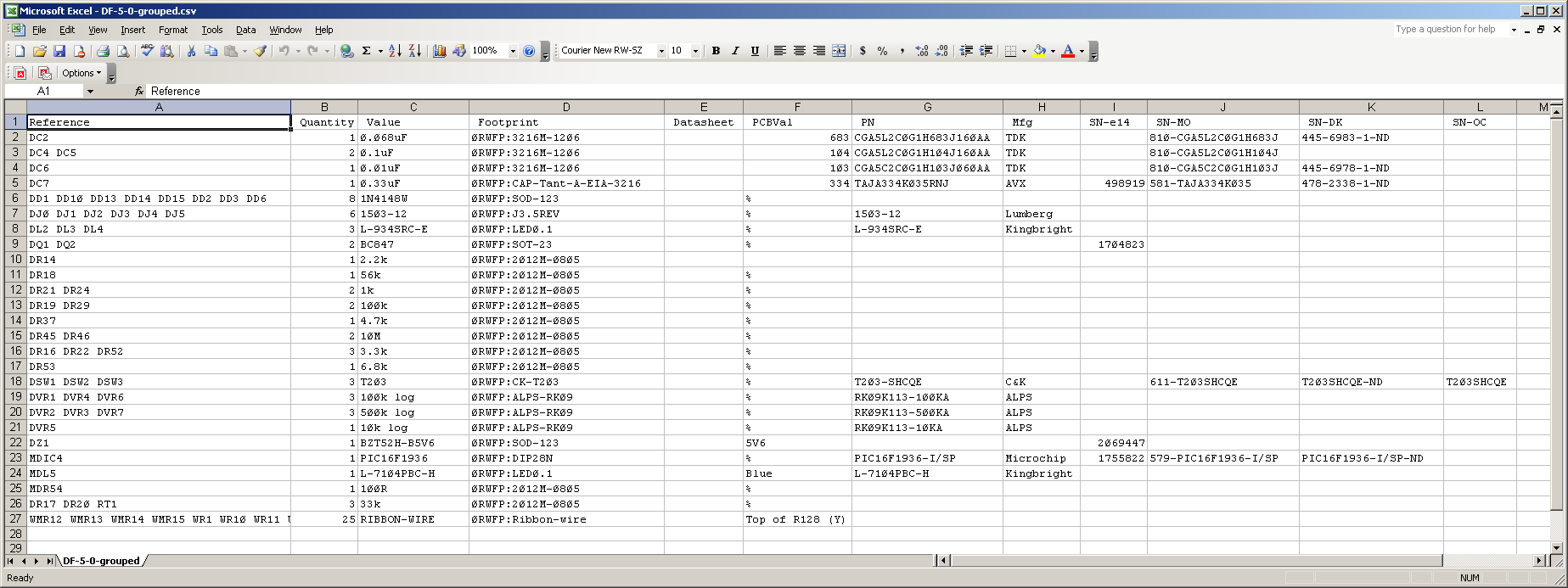Open Print Preview from the toolbar
Image resolution: width=1568 pixels, height=588 pixels.
[x=123, y=51]
